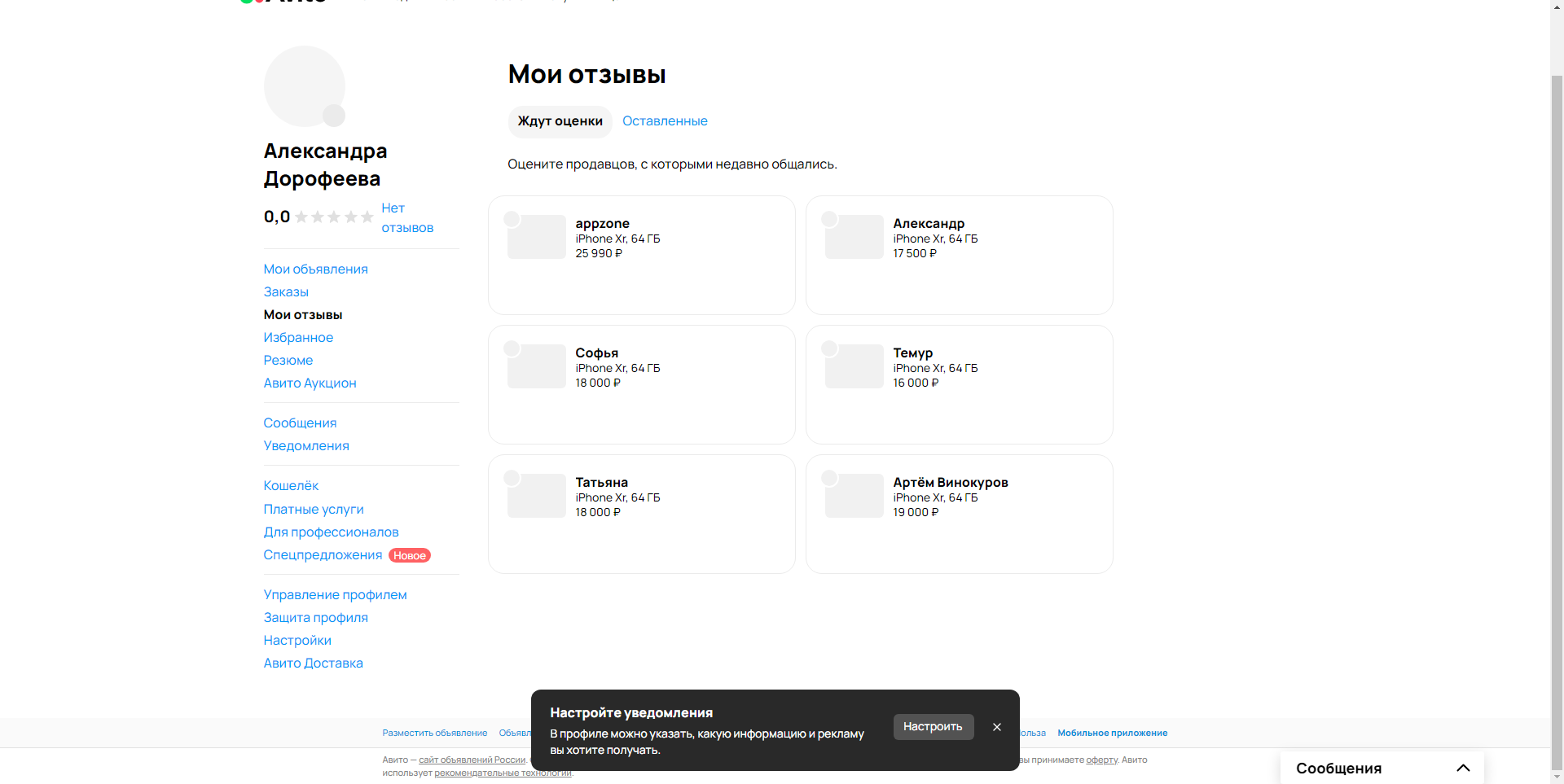The image size is (1564, 784).
Task: Open profile avatar of Александра Дорофеева
Action: pos(305,86)
